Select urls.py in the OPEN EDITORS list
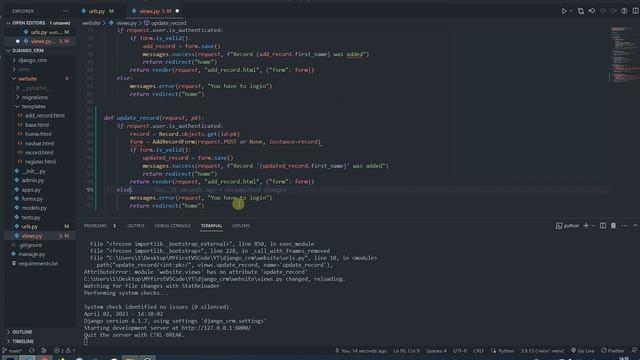Viewport: 640px width, 360px height. [39, 32]
